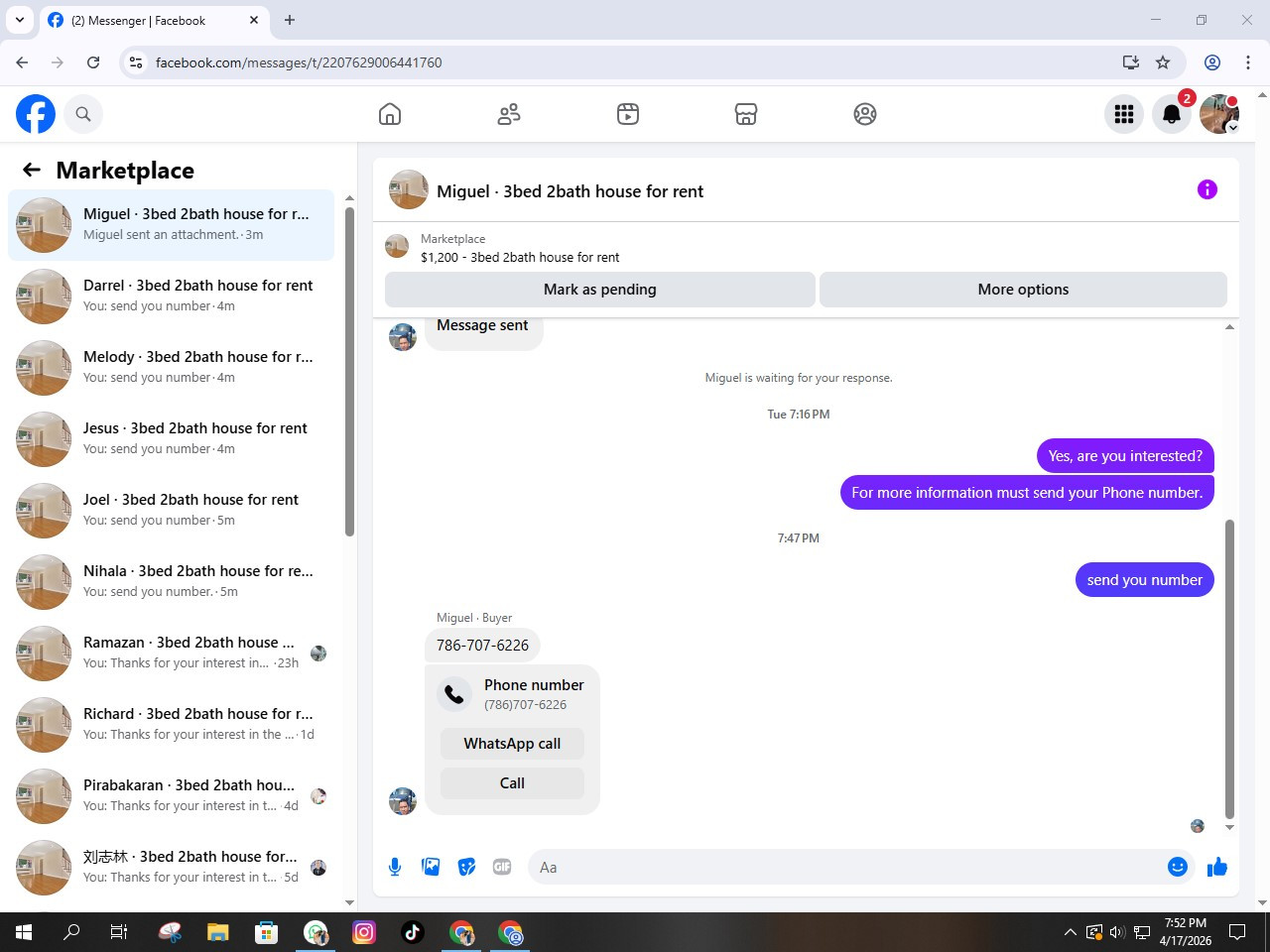Open the emoji picker in the message box
Viewport: 1270px width, 952px height.
1178,867
